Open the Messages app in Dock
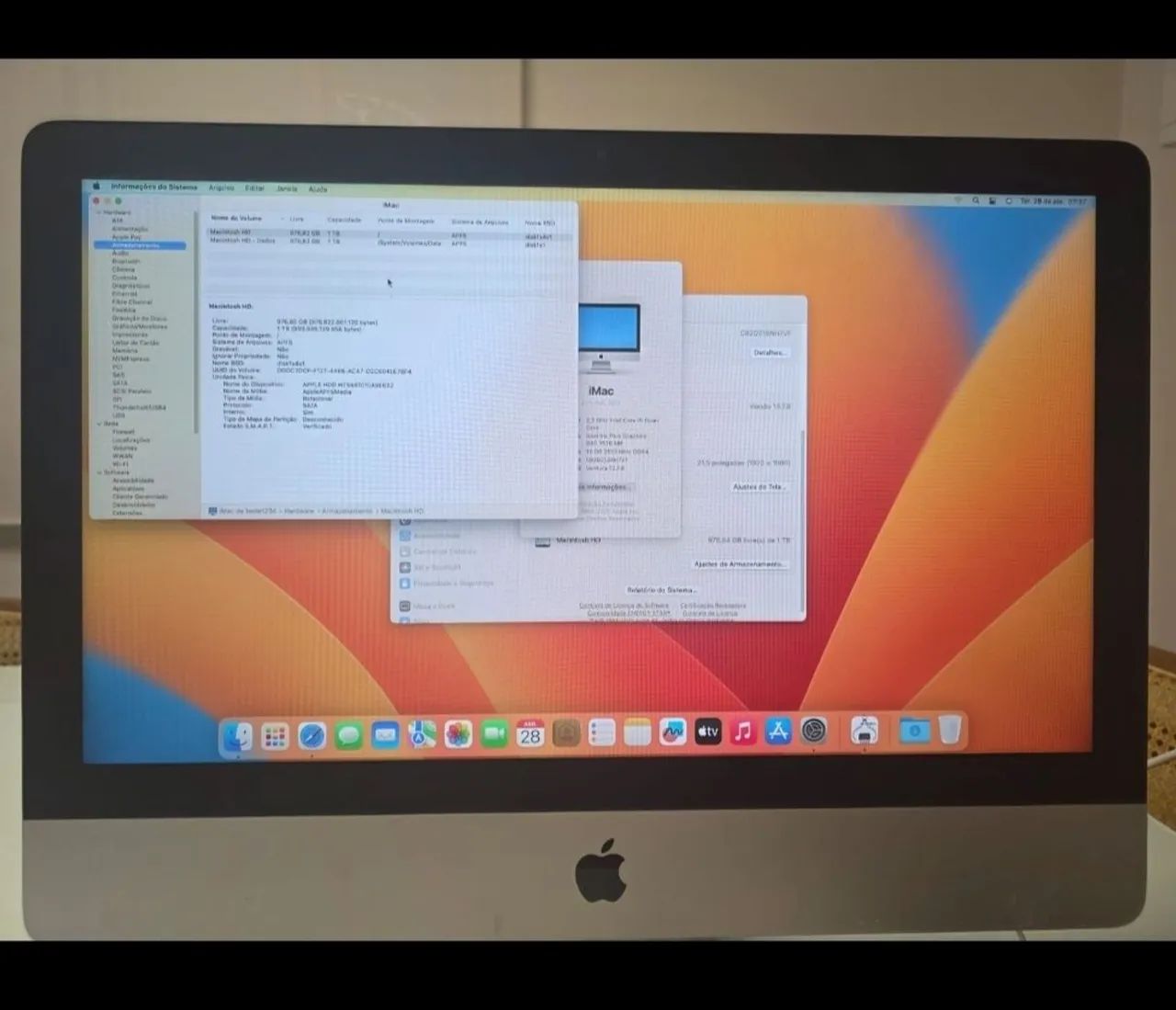The image size is (1176, 1010). point(348,735)
